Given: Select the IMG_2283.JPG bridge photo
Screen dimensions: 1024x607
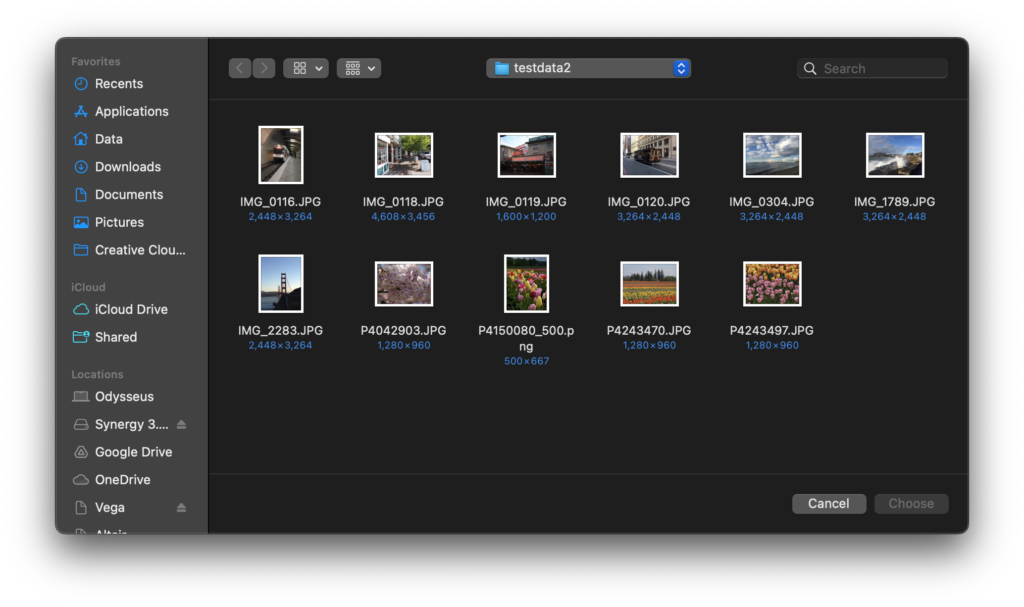Looking at the screenshot, I should (280, 284).
